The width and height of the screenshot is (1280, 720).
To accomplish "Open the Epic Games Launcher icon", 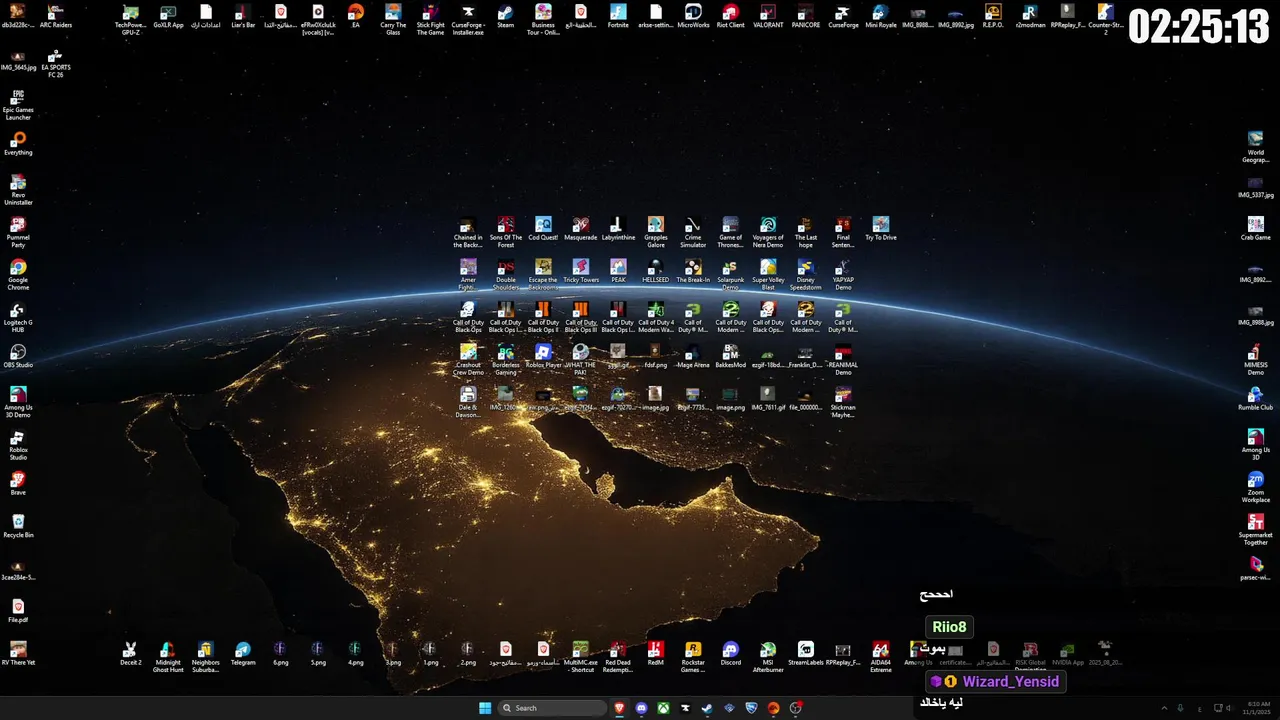I will 18,106.
